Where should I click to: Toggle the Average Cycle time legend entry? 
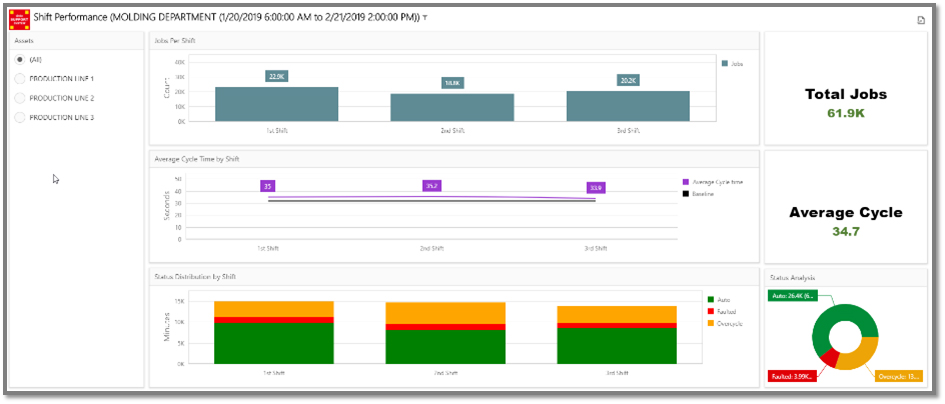[686, 182]
